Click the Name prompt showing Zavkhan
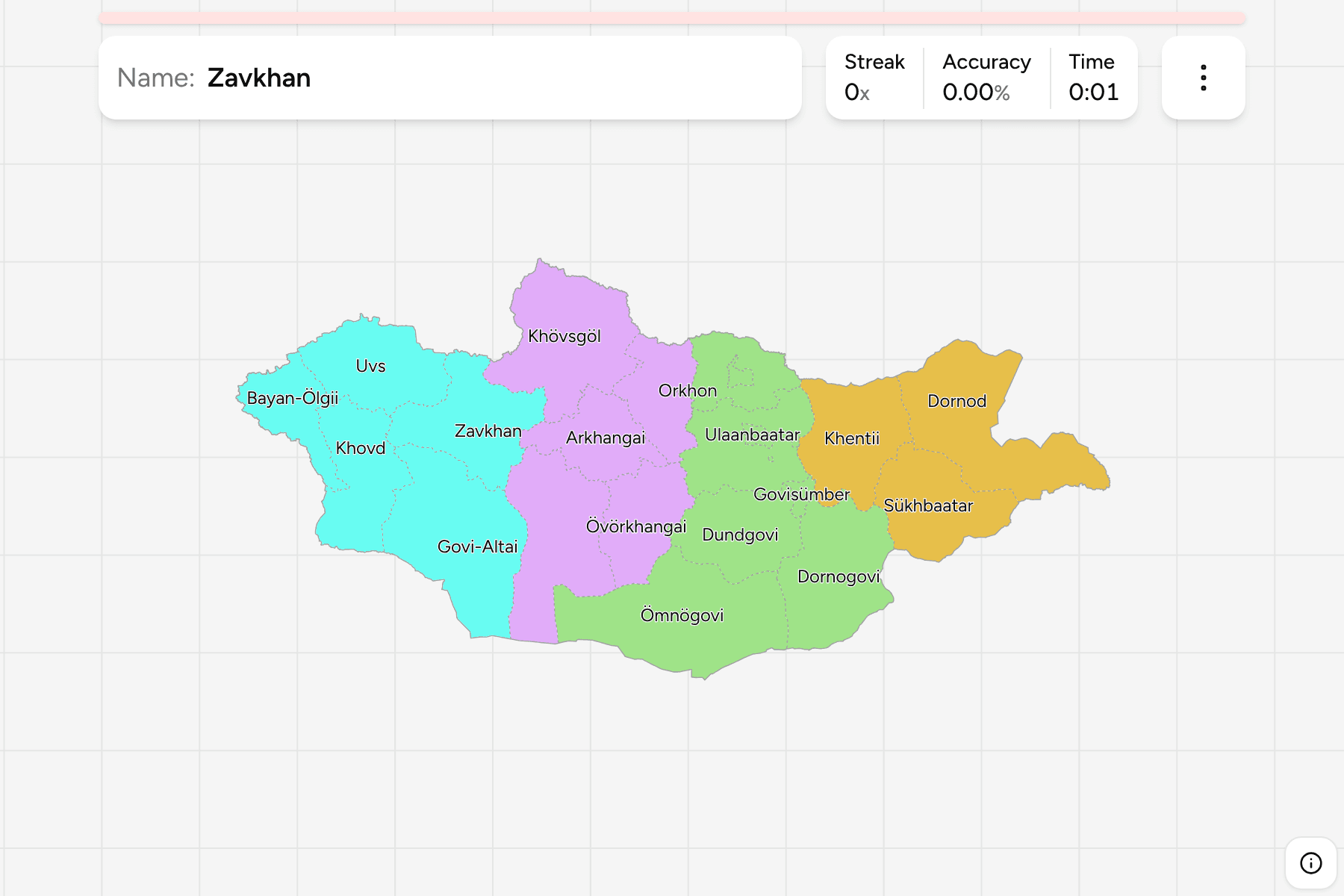 click(450, 78)
